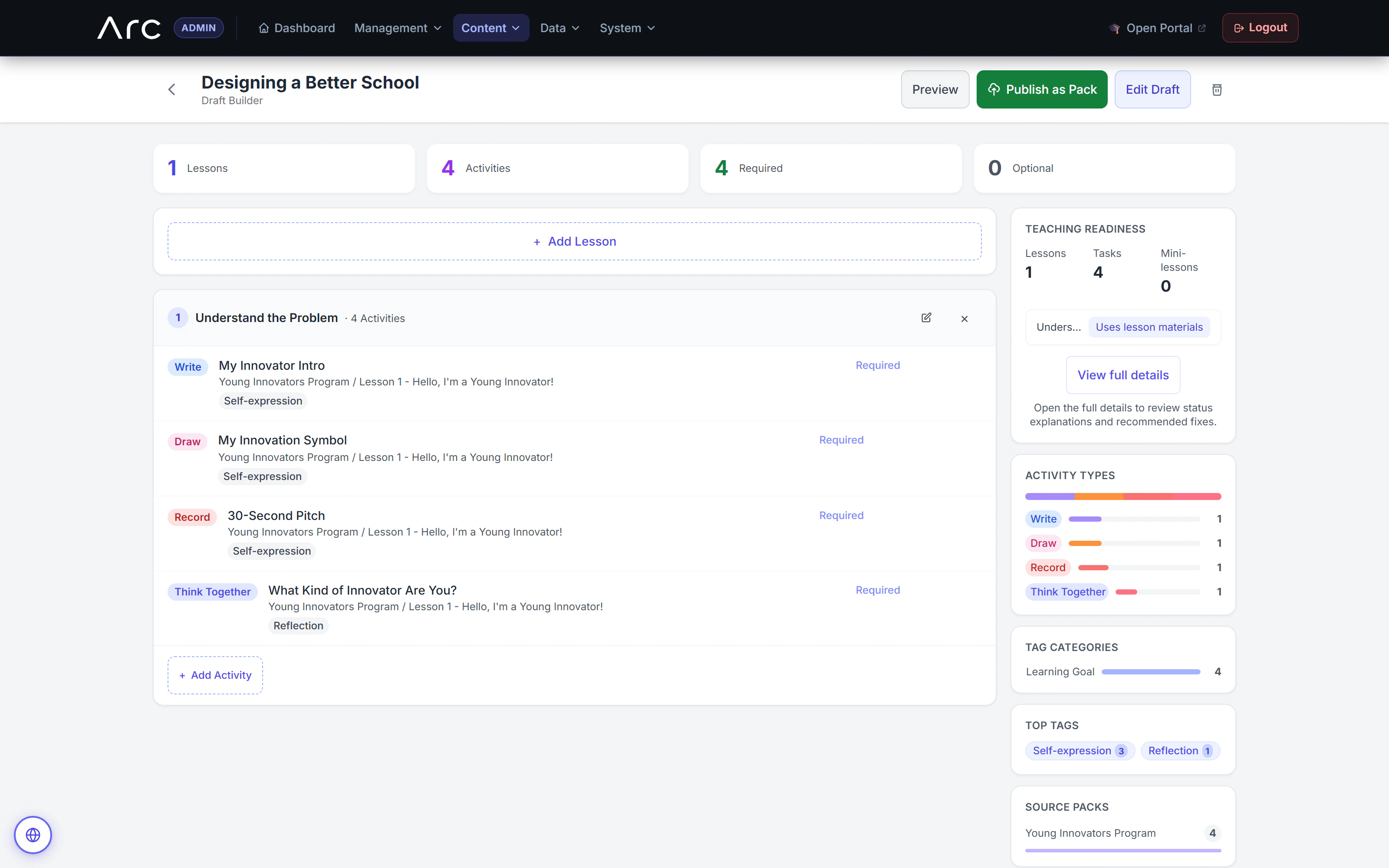Click Edit Draft

(x=1152, y=89)
